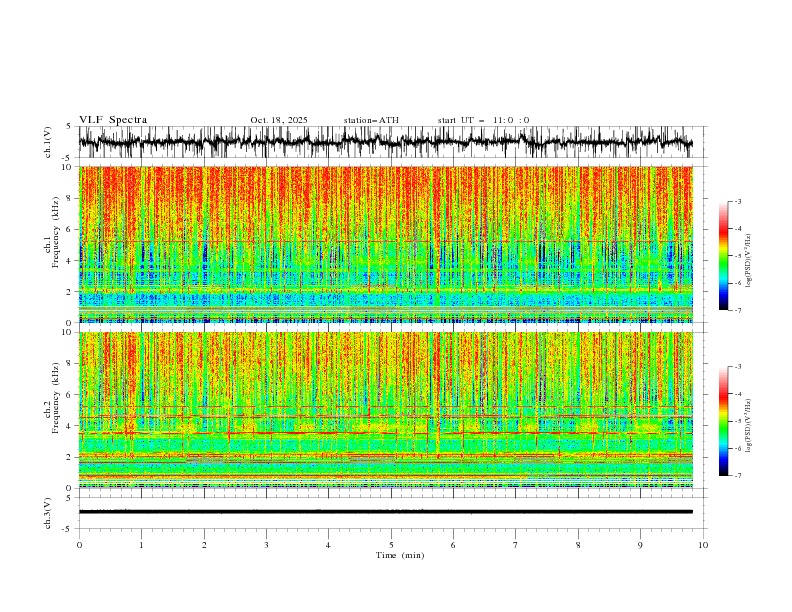Click time axis tick label "4"
The height and width of the screenshot is (612, 792).
(x=329, y=545)
